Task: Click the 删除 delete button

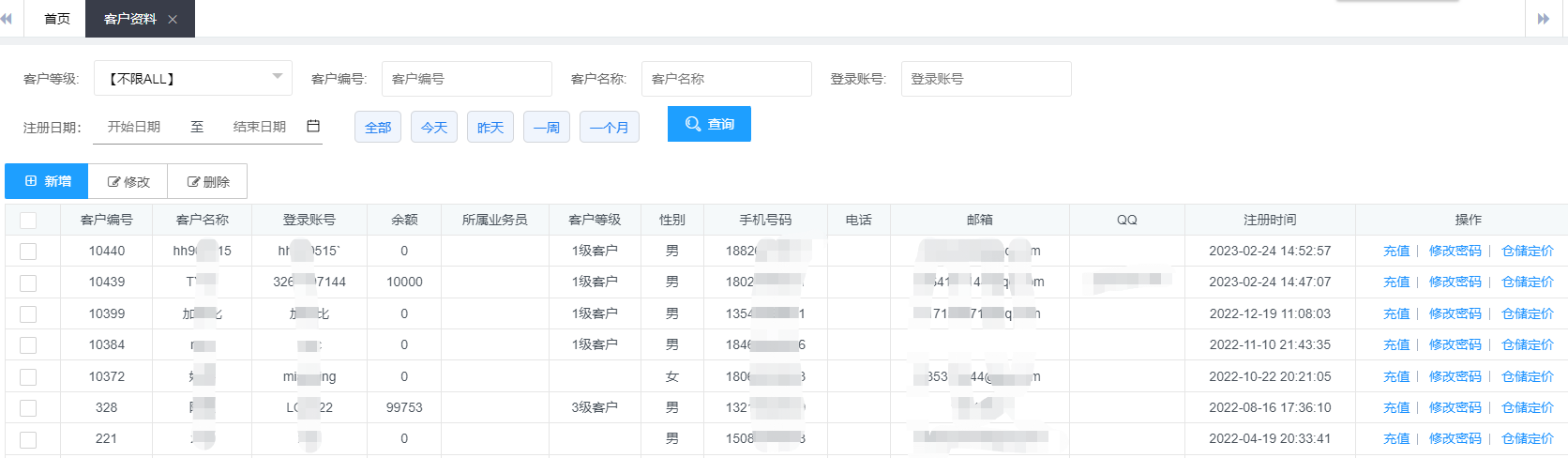Action: coord(207,181)
